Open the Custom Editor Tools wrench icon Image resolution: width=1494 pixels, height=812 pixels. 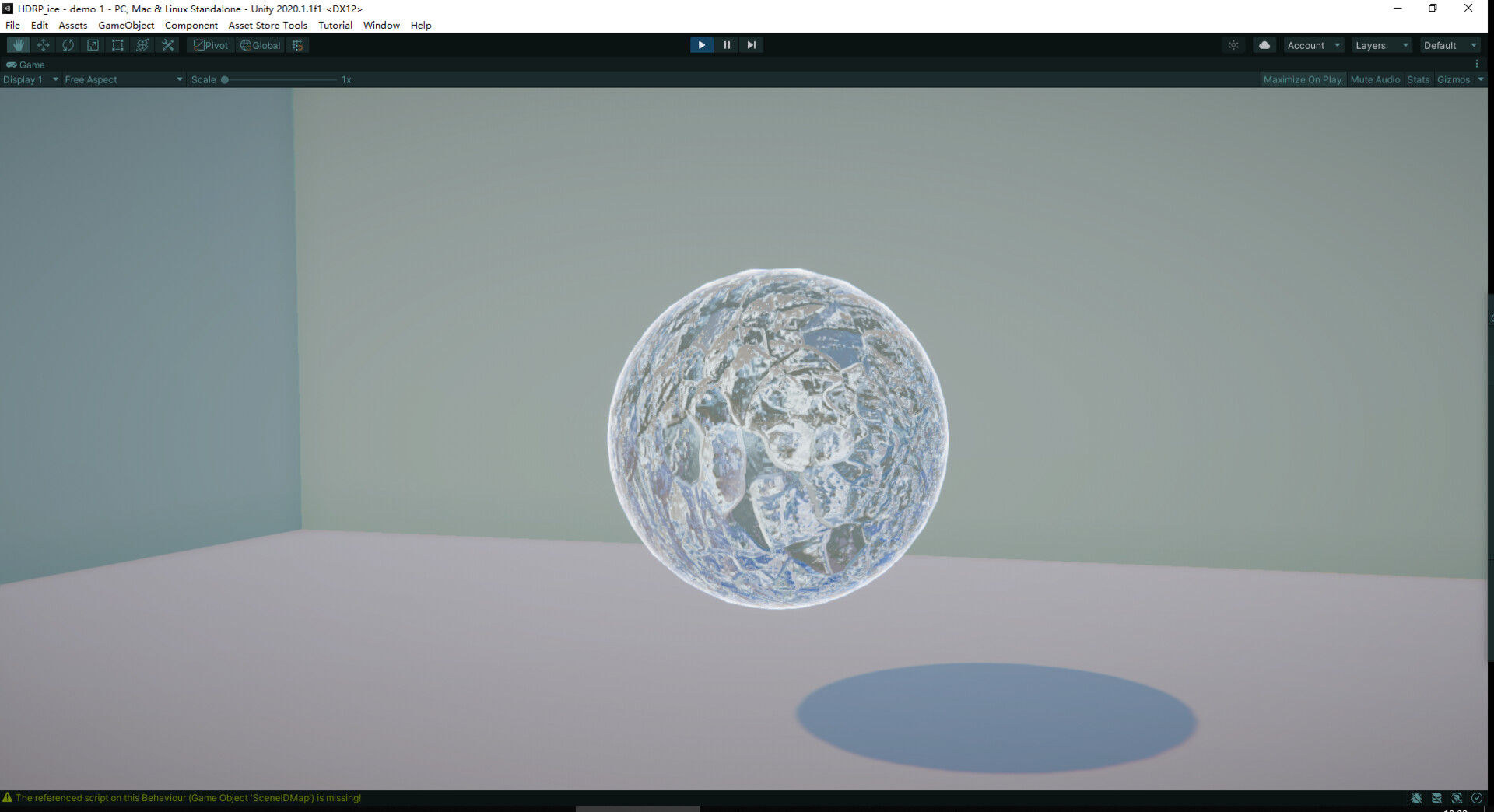(x=167, y=44)
